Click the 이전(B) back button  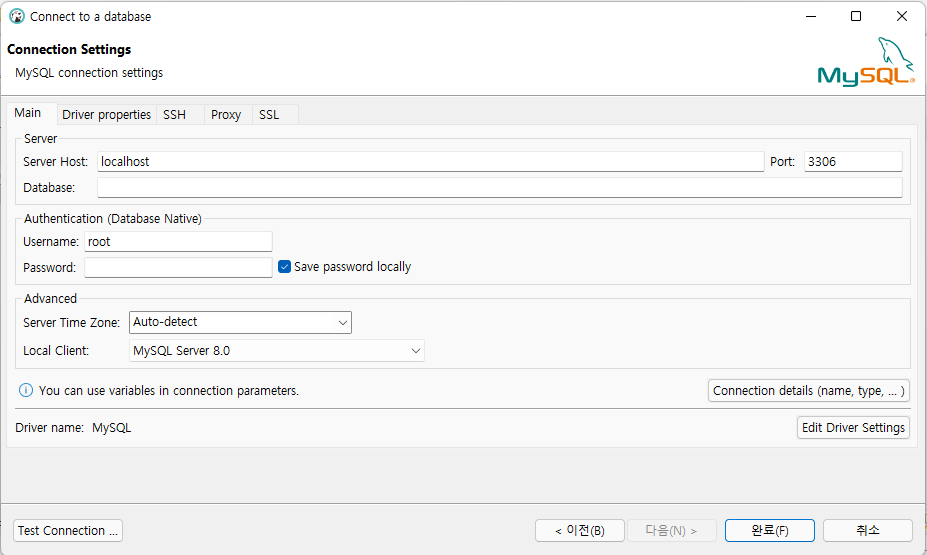(x=580, y=530)
